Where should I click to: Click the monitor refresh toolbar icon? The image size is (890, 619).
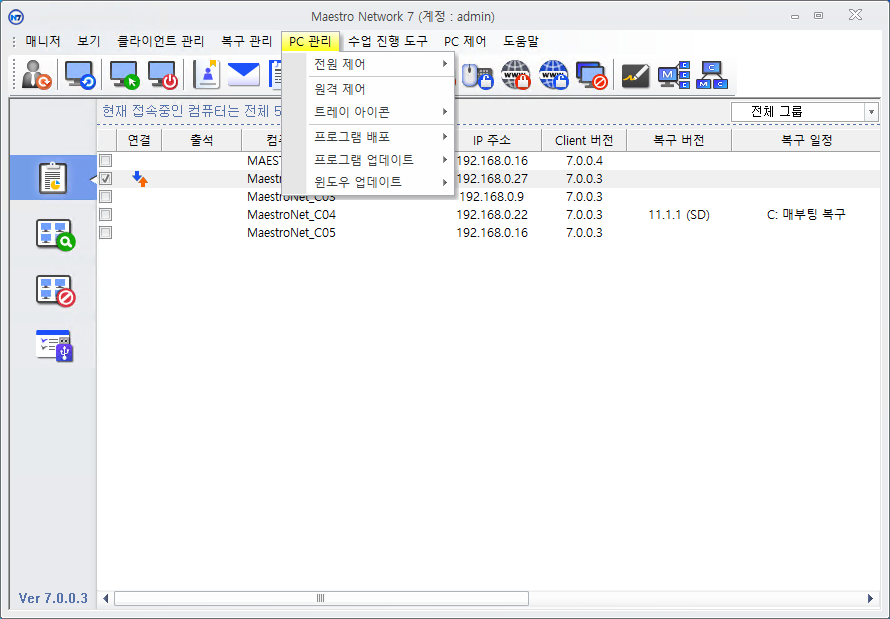pos(79,75)
